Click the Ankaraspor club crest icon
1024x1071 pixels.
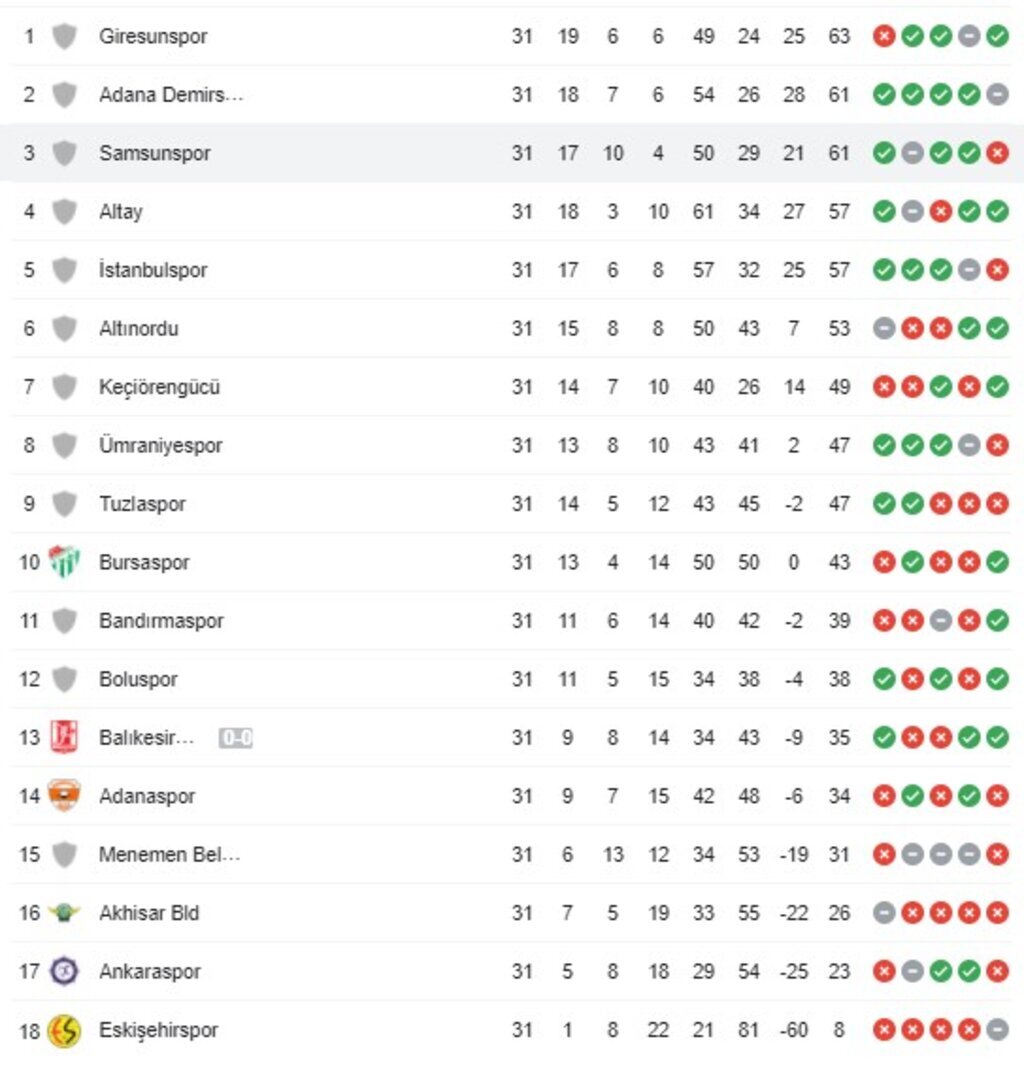[64, 971]
